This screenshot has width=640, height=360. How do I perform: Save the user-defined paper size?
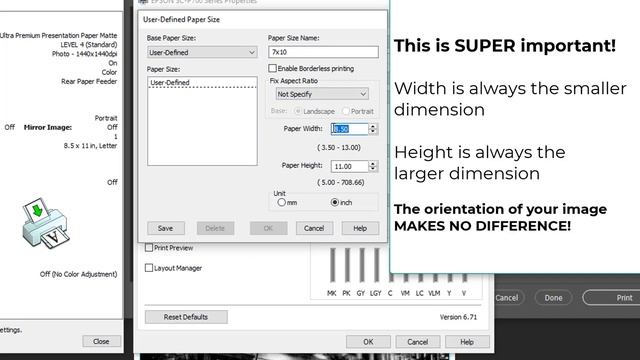point(166,228)
